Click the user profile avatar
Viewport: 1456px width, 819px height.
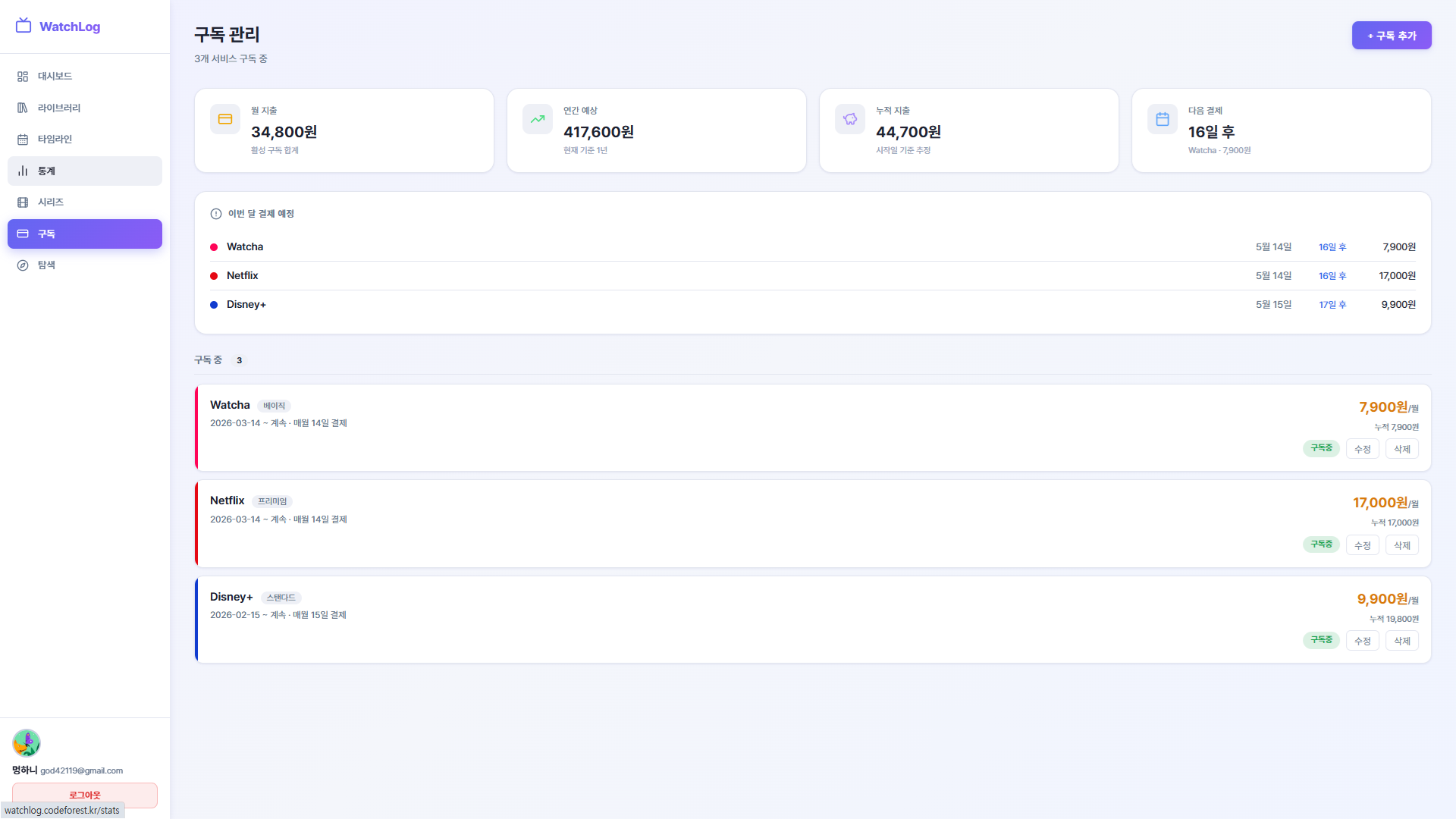click(x=27, y=743)
